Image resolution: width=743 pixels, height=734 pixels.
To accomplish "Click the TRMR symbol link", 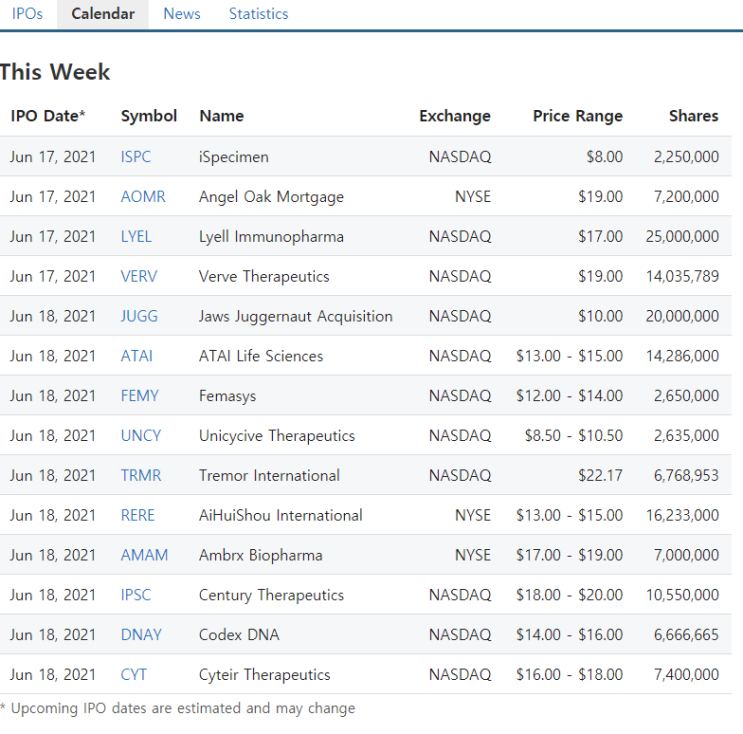I will click(141, 475).
